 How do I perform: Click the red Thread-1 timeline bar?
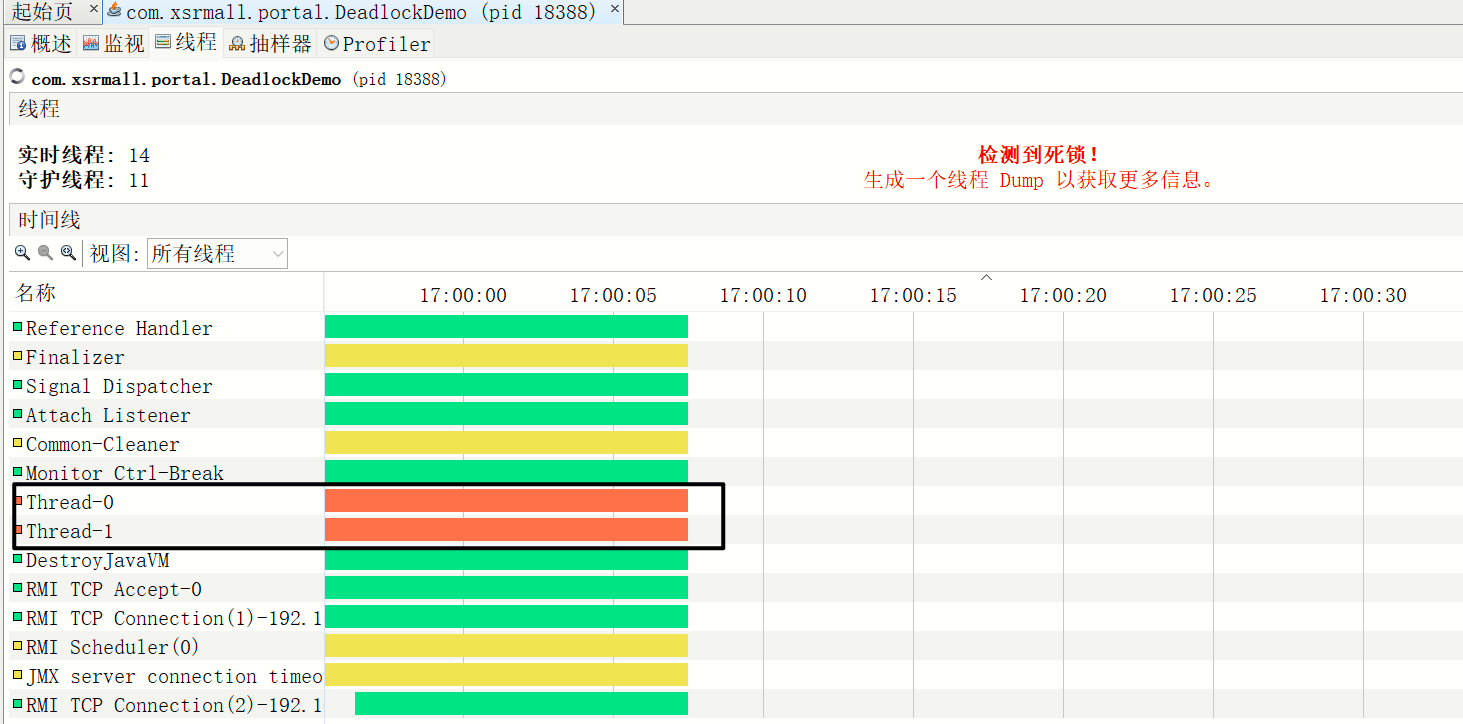tap(506, 530)
